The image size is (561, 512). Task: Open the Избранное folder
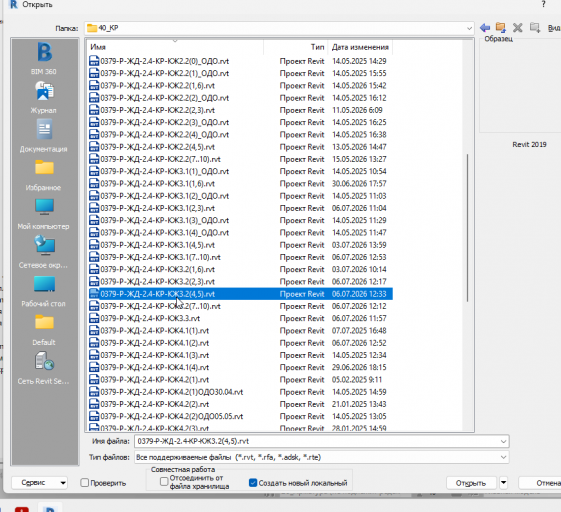(x=44, y=175)
